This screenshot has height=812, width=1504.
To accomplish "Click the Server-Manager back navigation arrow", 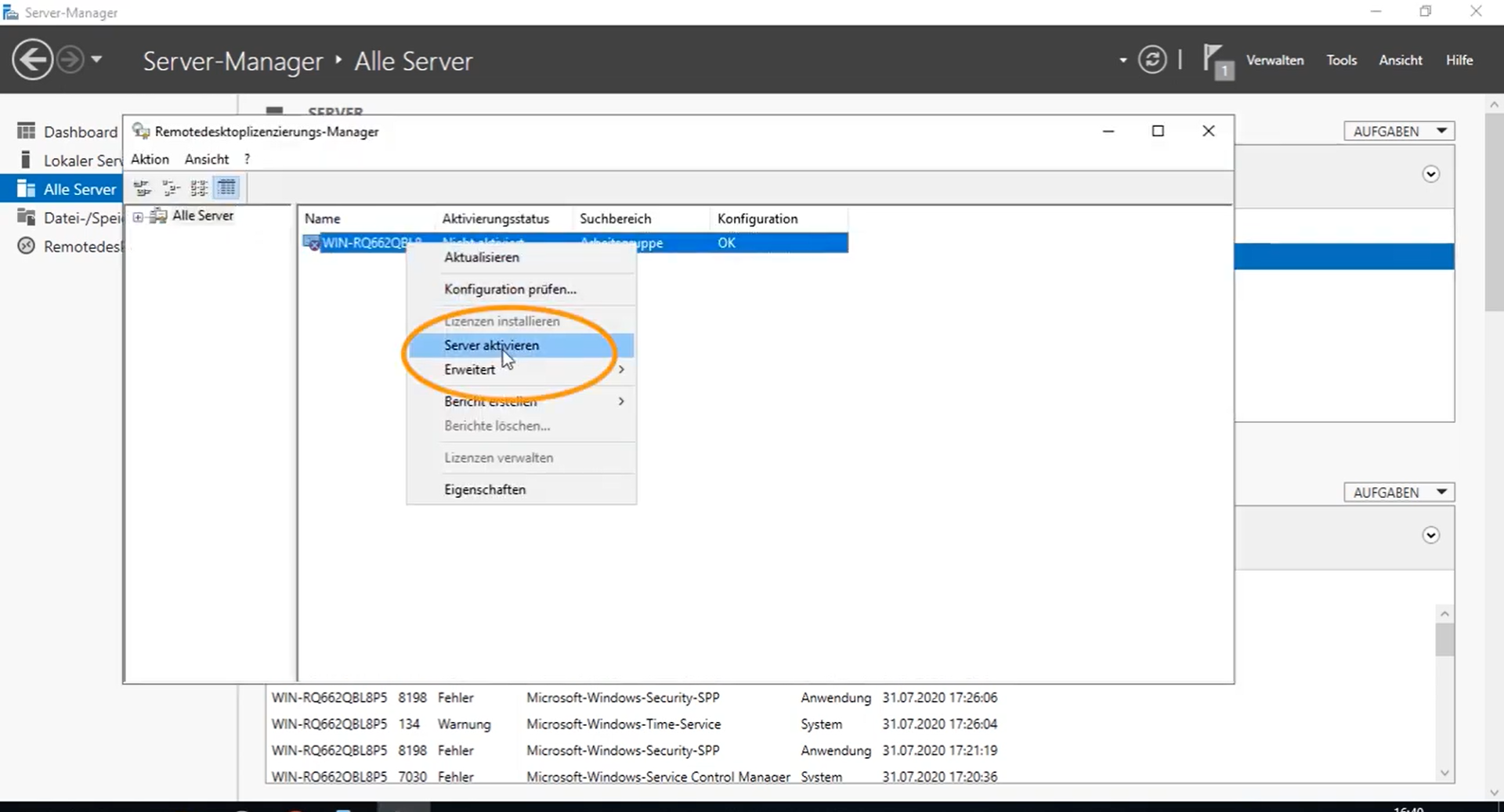I will point(32,60).
